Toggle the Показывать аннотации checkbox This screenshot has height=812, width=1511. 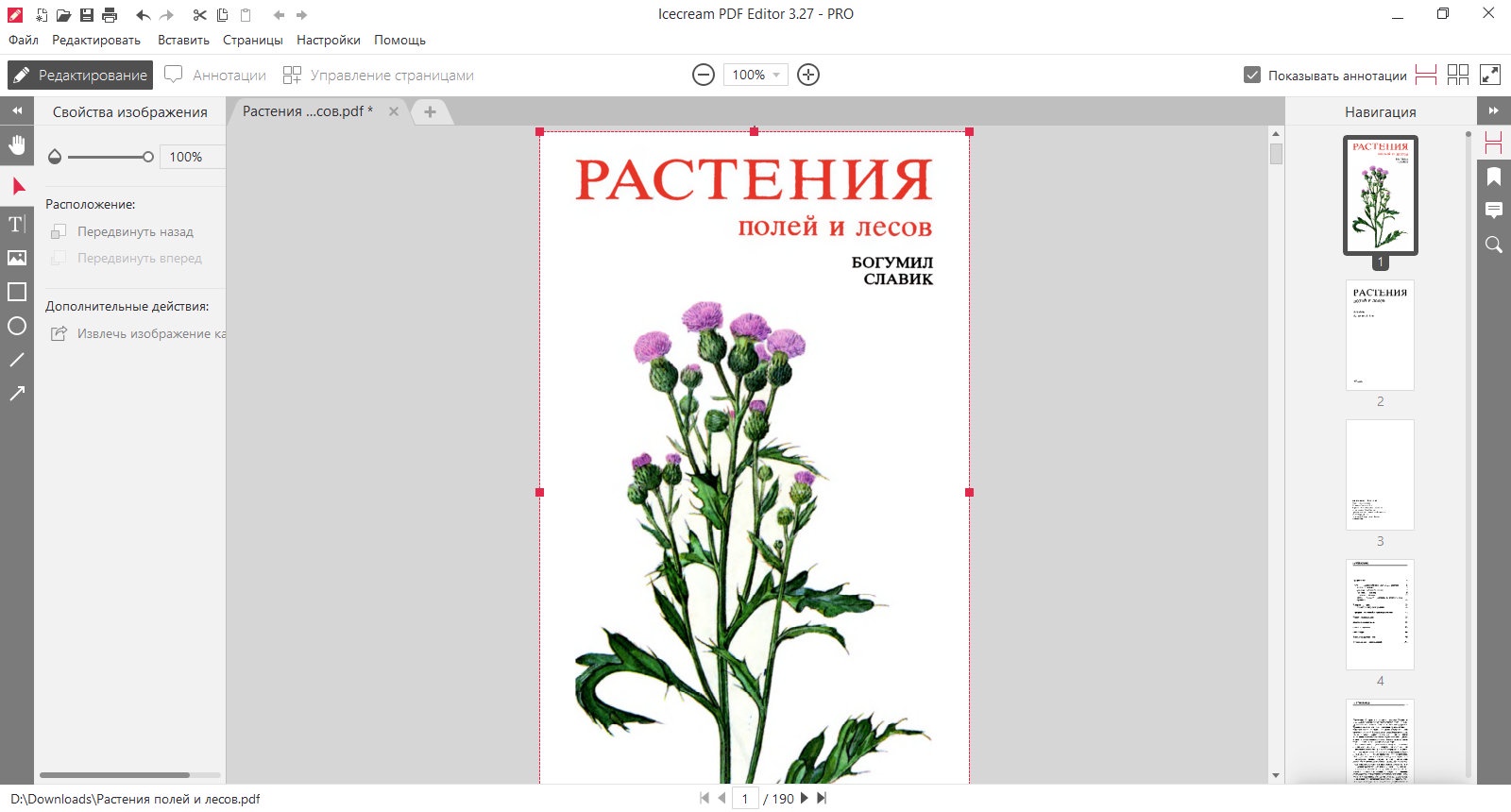click(1252, 75)
